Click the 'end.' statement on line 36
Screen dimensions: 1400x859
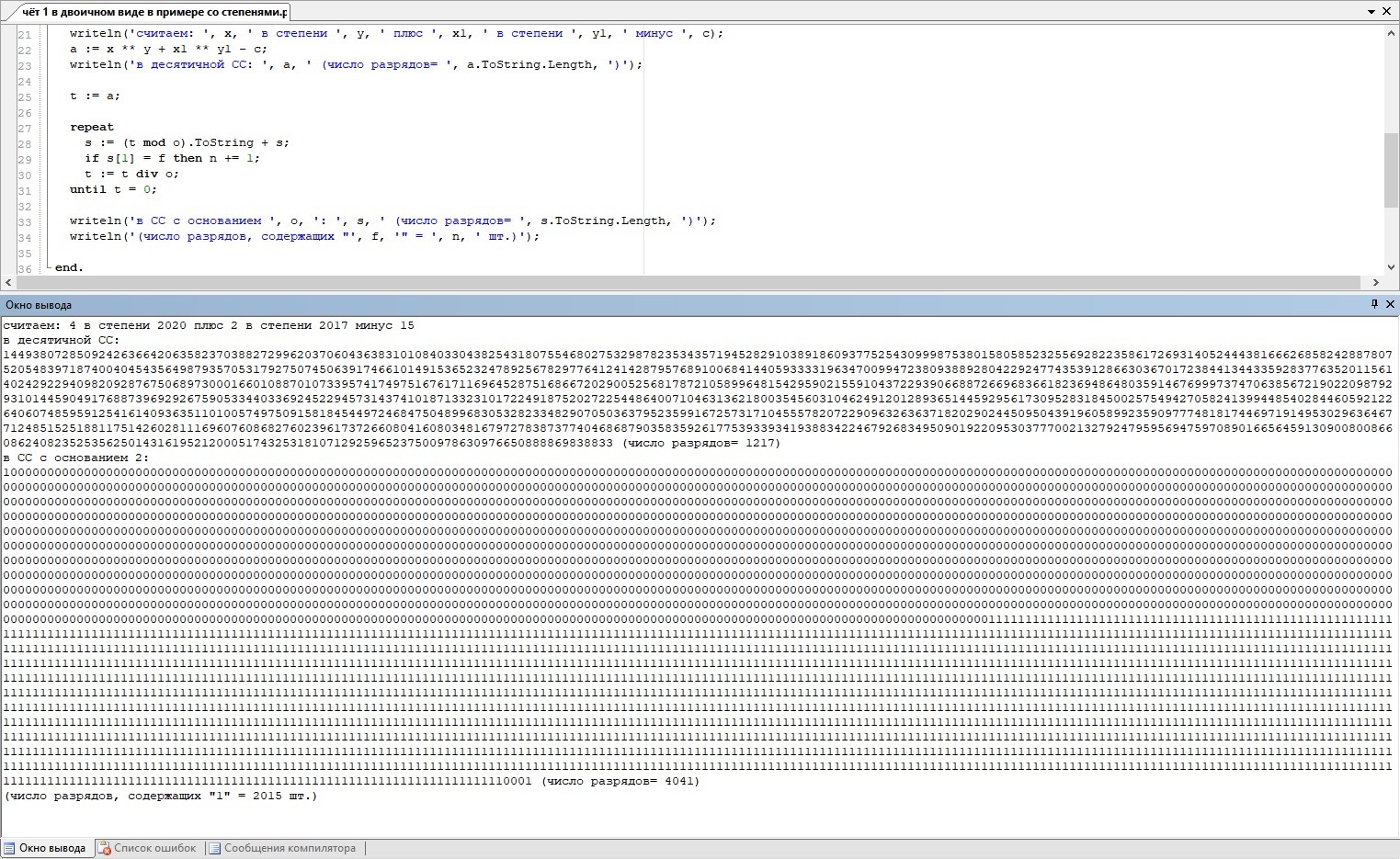tap(69, 267)
